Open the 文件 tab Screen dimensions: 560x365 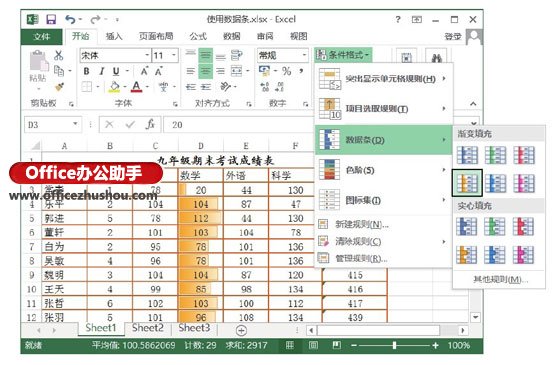point(42,36)
